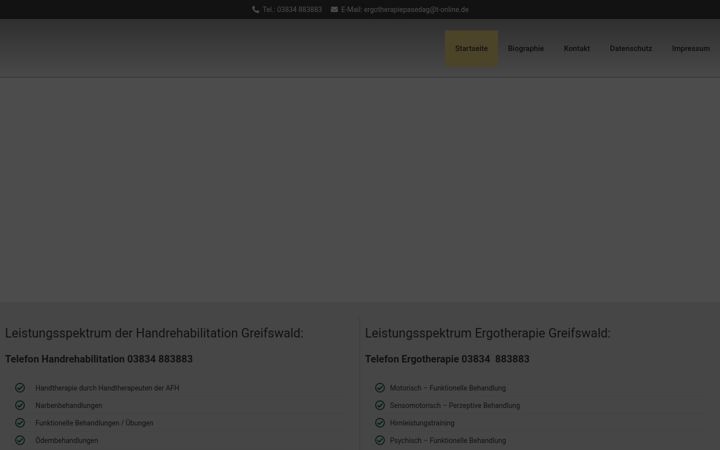The image size is (720, 450).
Task: Click checkmark icon beside Sensomotorisch – Perzeptive Behandlung
Action: [x=380, y=405]
